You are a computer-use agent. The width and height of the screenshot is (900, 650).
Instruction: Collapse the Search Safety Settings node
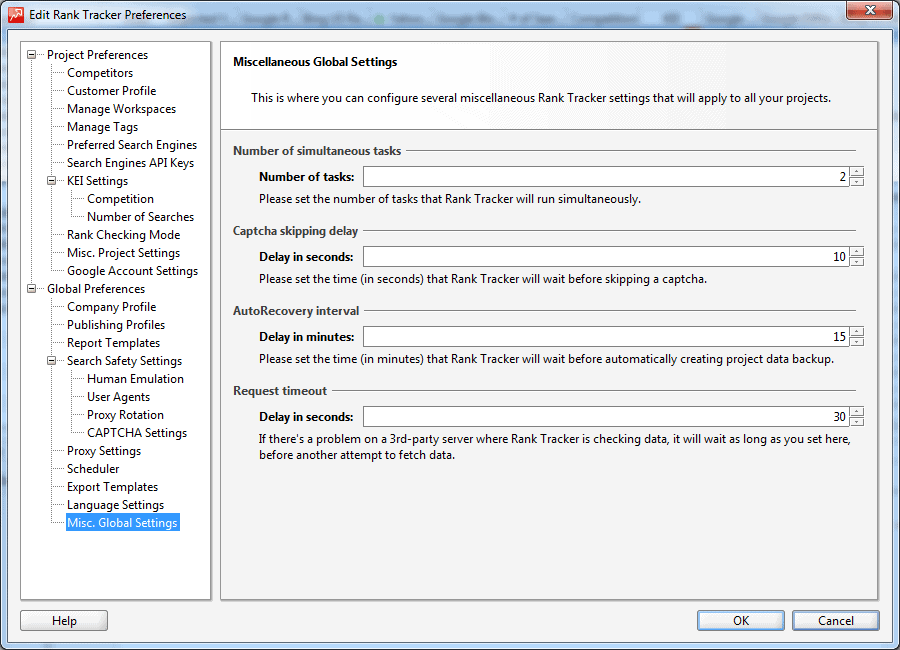(52, 361)
